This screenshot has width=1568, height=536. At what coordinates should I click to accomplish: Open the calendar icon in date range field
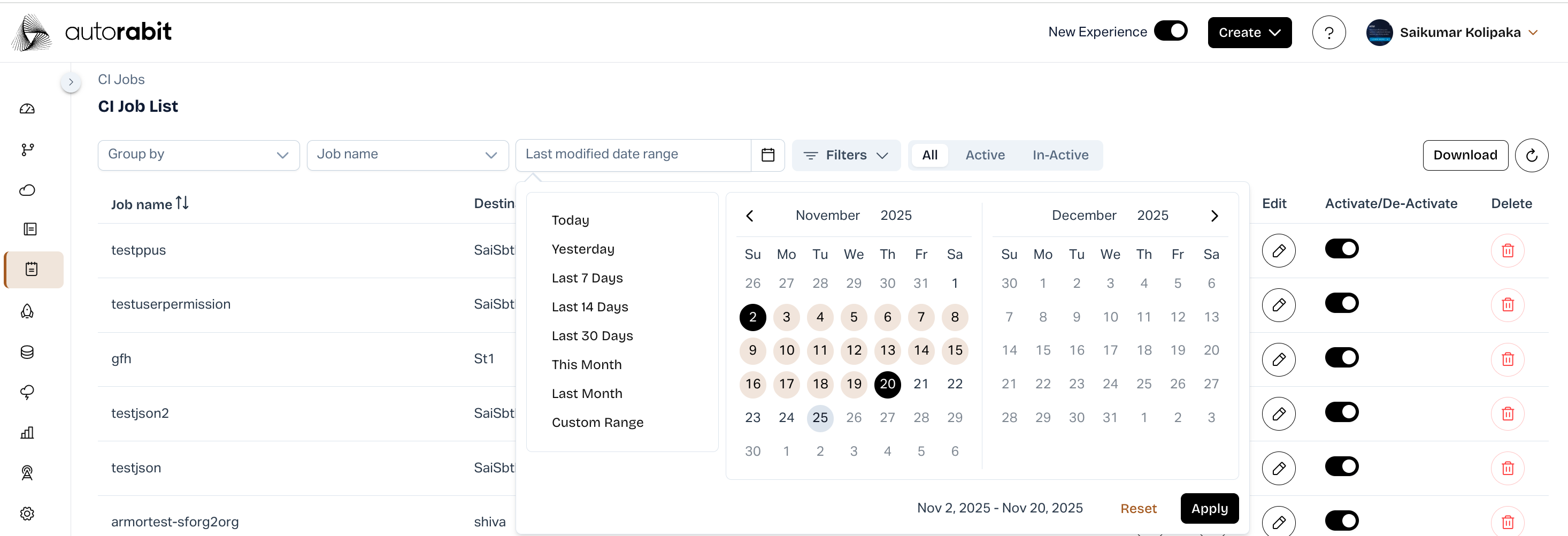tap(767, 155)
